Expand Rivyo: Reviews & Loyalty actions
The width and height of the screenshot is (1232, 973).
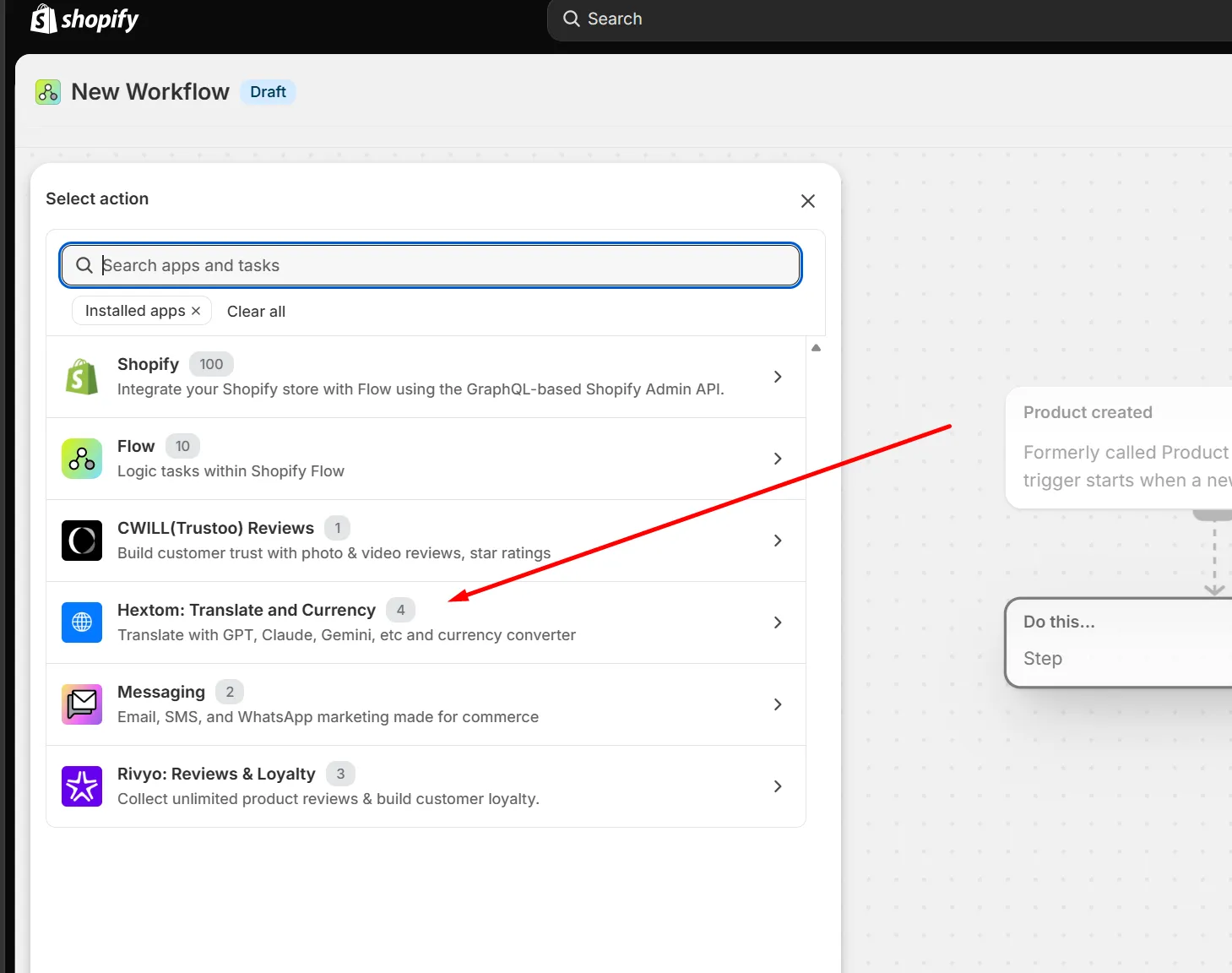pos(778,786)
